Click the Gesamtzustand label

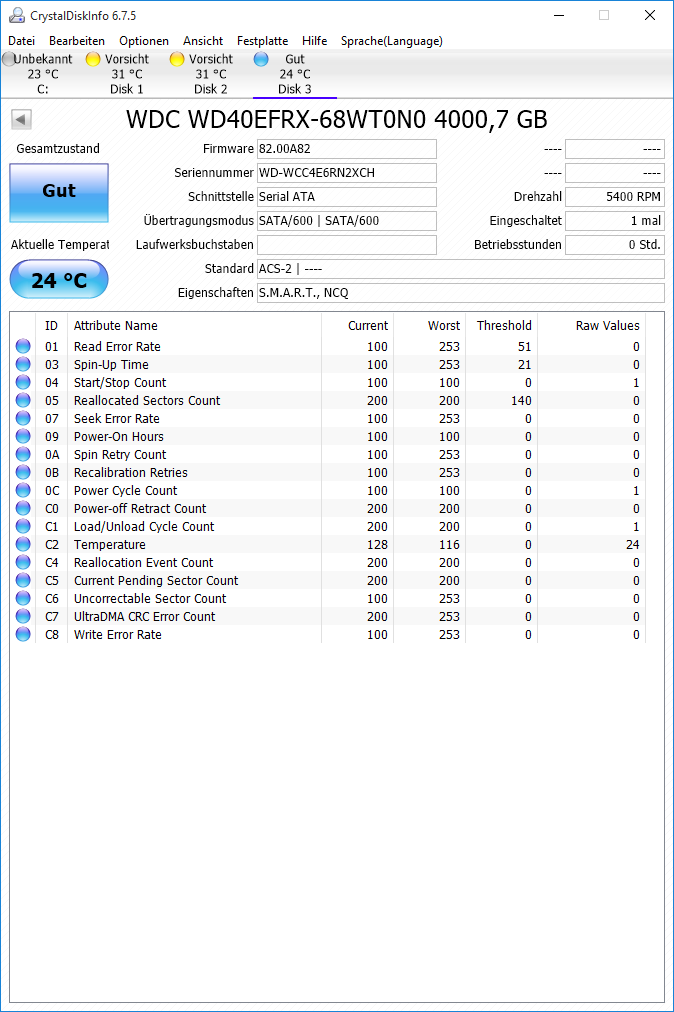click(x=58, y=149)
